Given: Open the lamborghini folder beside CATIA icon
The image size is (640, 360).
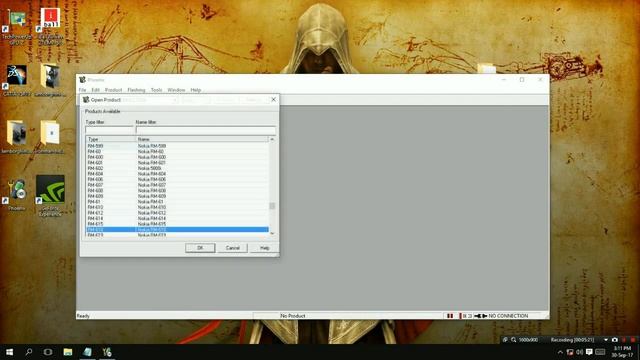Looking at the screenshot, I should pyautogui.click(x=50, y=80).
